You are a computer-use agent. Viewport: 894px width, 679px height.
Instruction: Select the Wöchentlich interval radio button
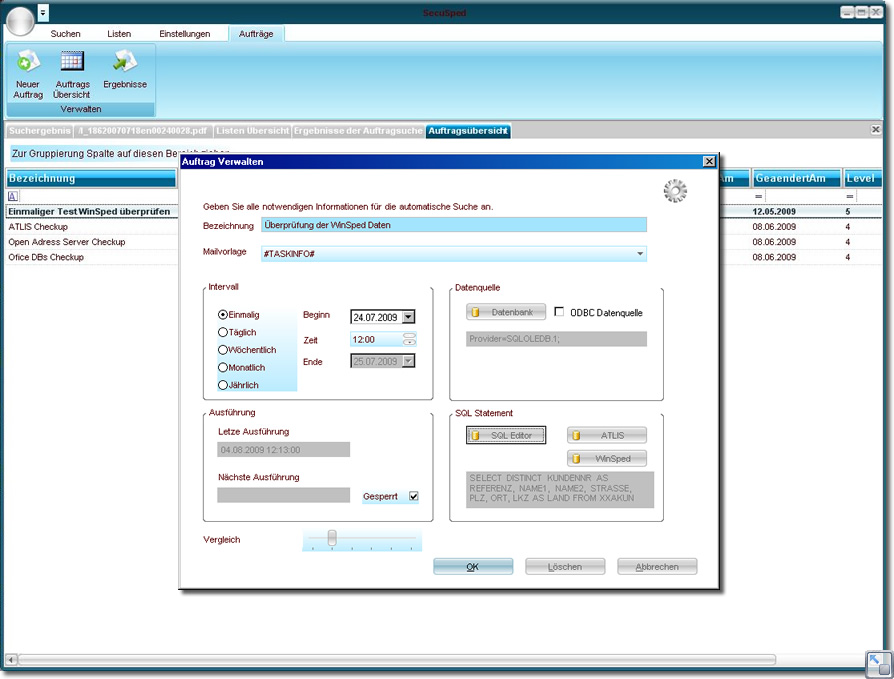tap(223, 350)
